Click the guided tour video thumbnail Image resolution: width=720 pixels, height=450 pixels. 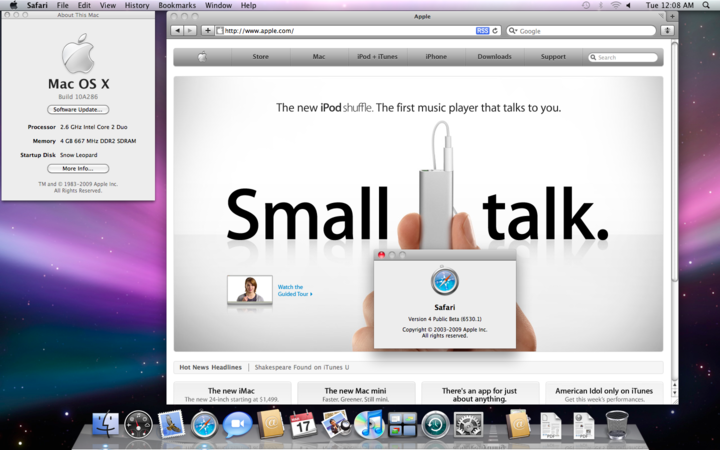[x=250, y=289]
